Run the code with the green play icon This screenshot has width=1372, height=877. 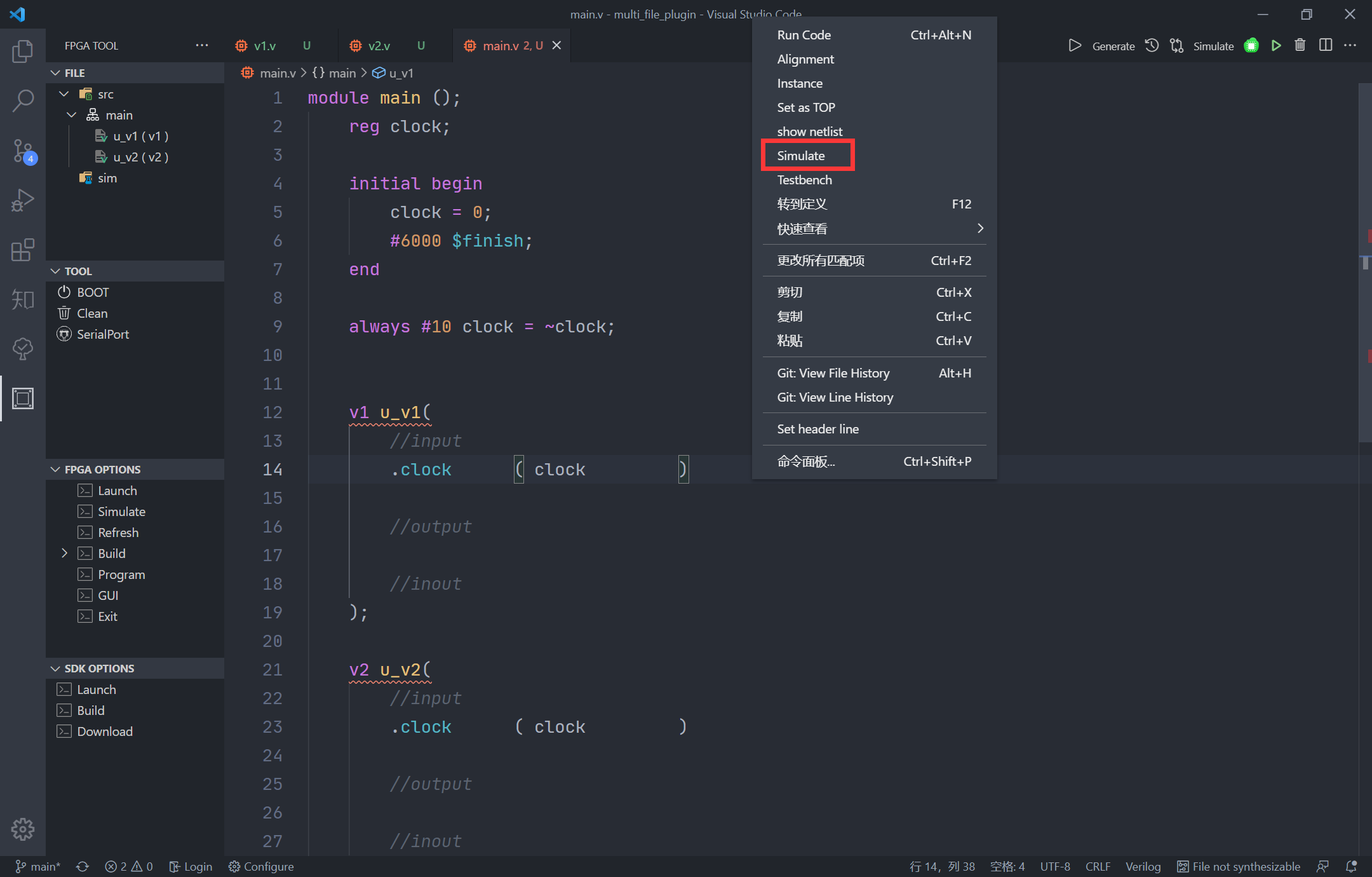pos(1277,45)
